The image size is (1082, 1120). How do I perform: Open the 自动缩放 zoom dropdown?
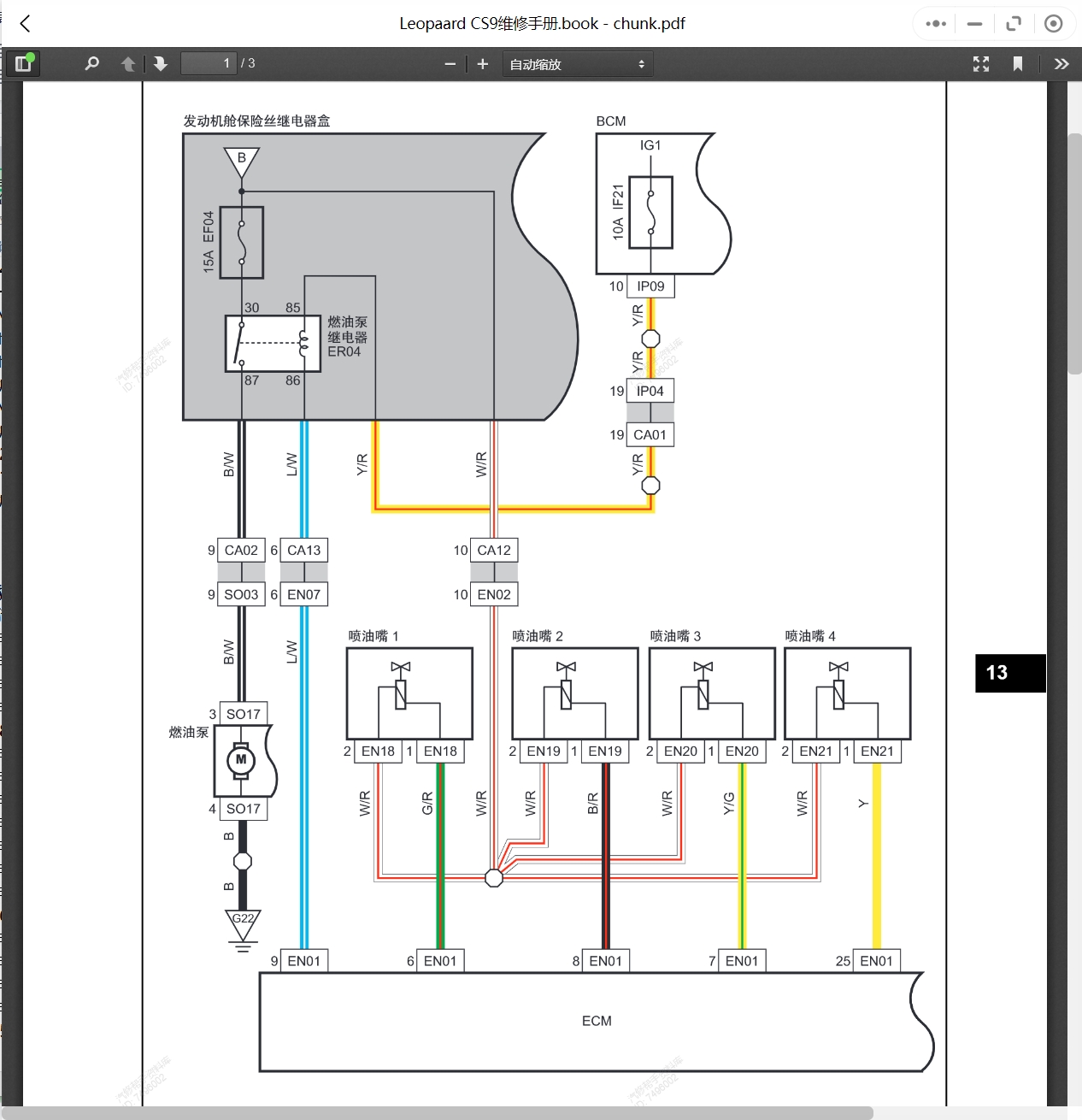[x=578, y=64]
